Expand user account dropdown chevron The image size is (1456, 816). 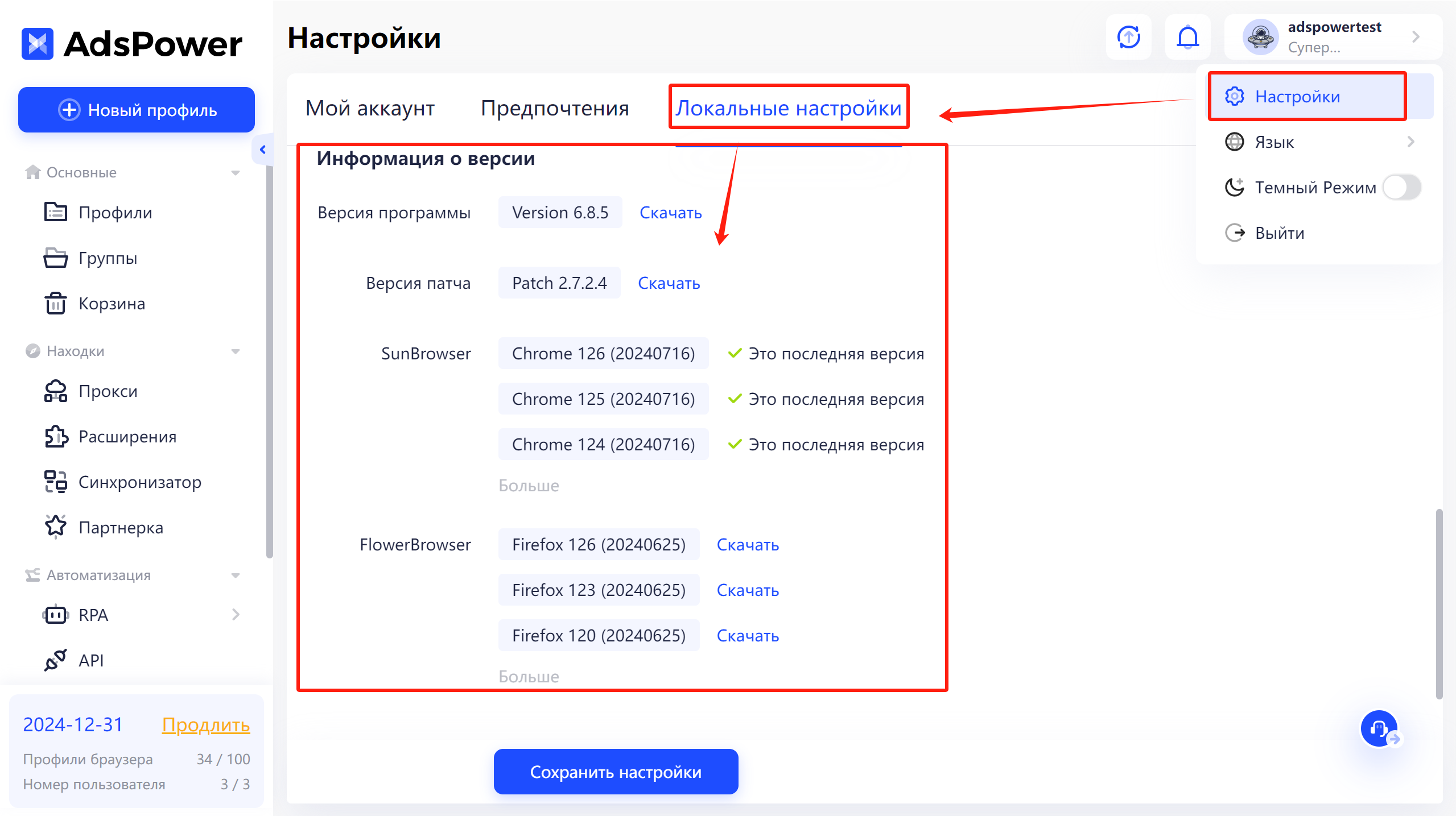click(1416, 38)
